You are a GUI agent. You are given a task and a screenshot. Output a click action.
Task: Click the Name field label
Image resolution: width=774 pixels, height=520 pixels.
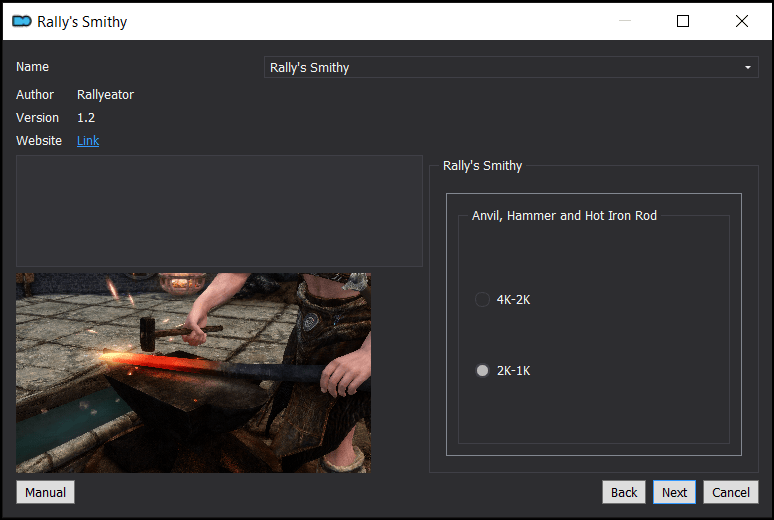click(x=32, y=67)
